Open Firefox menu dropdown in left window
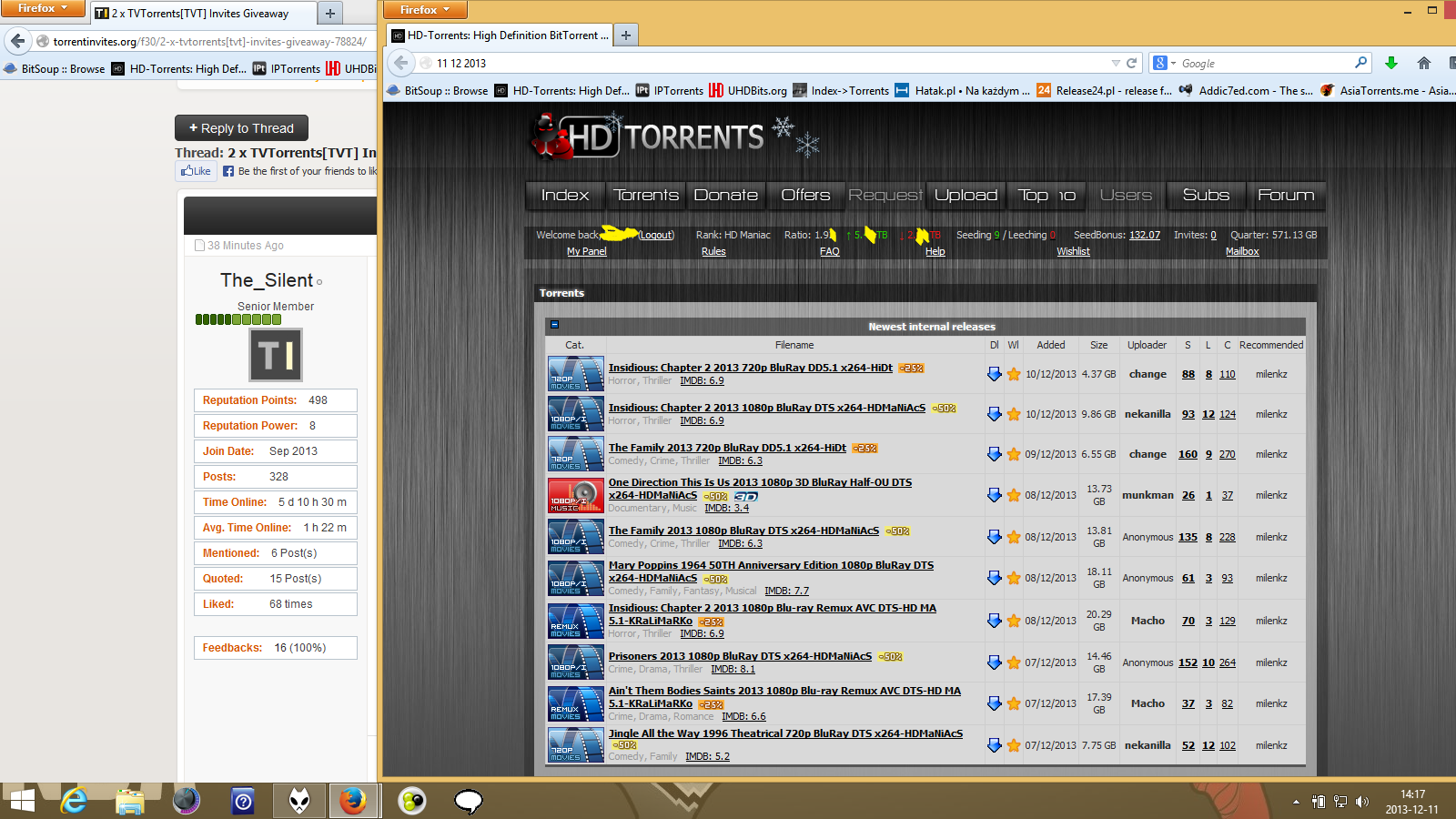The image size is (1456, 819). pos(43,8)
